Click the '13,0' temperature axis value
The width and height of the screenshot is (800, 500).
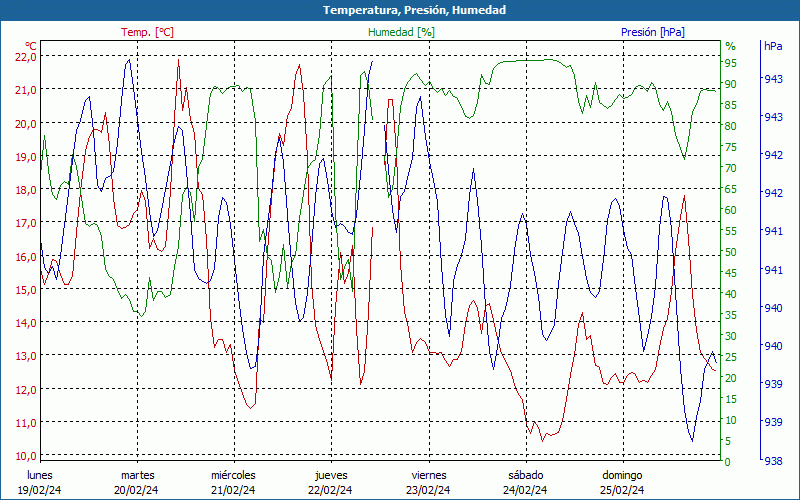[26, 356]
